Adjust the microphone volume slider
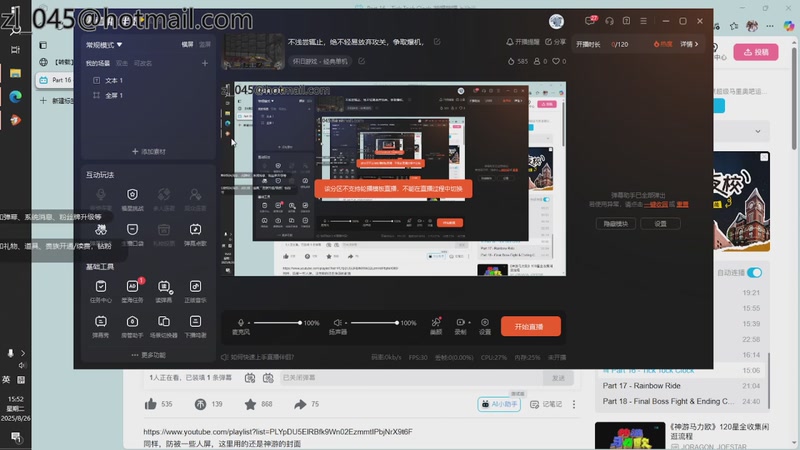 [x=278, y=323]
